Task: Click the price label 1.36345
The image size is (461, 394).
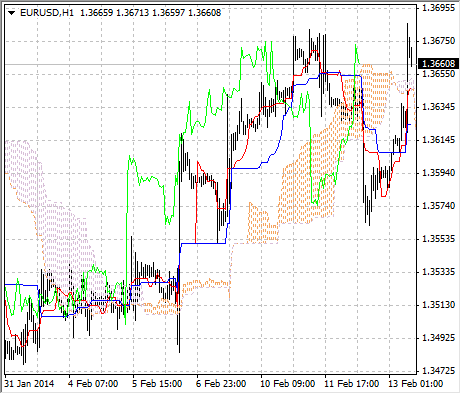Action: click(x=438, y=107)
